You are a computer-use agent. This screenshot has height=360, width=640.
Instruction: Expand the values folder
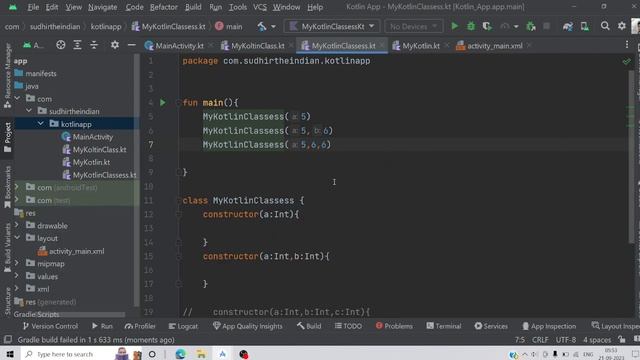(17, 276)
